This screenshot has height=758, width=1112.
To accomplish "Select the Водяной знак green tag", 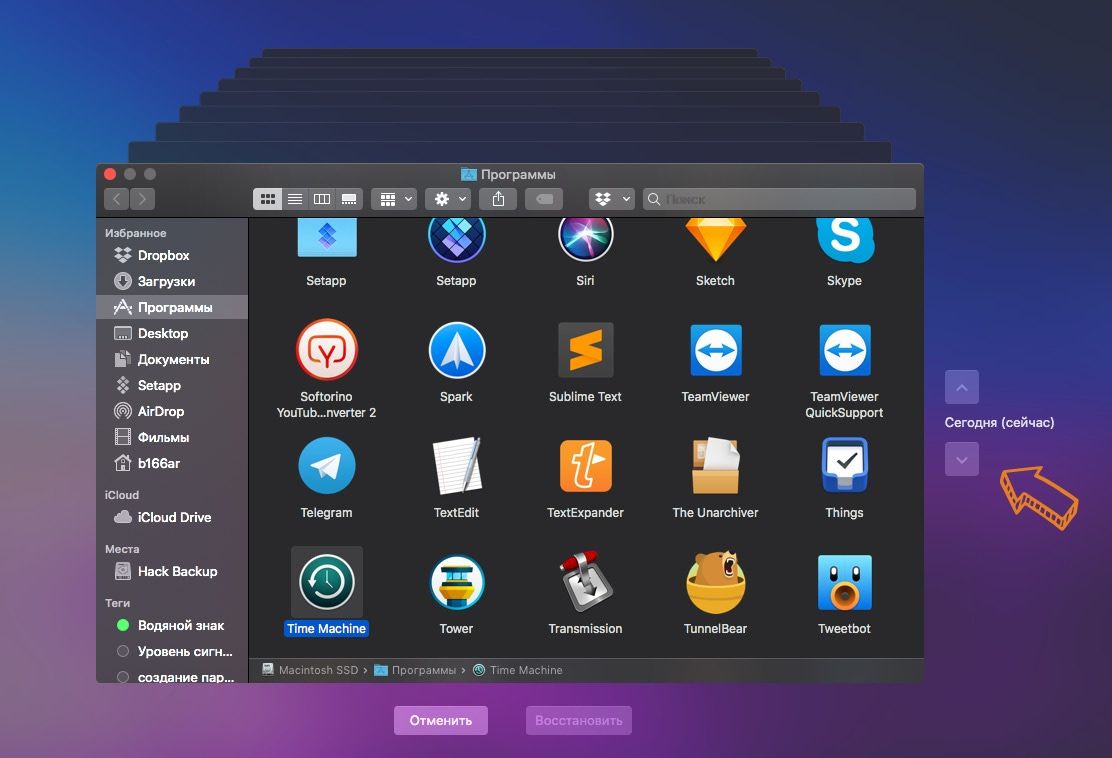I will [x=172, y=625].
